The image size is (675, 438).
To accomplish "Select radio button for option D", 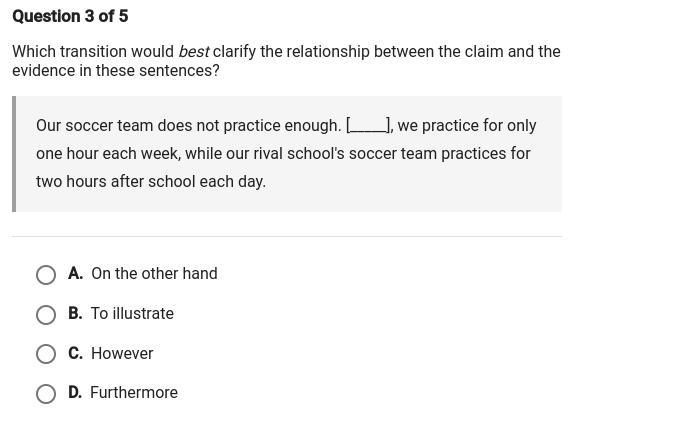I will (46, 394).
